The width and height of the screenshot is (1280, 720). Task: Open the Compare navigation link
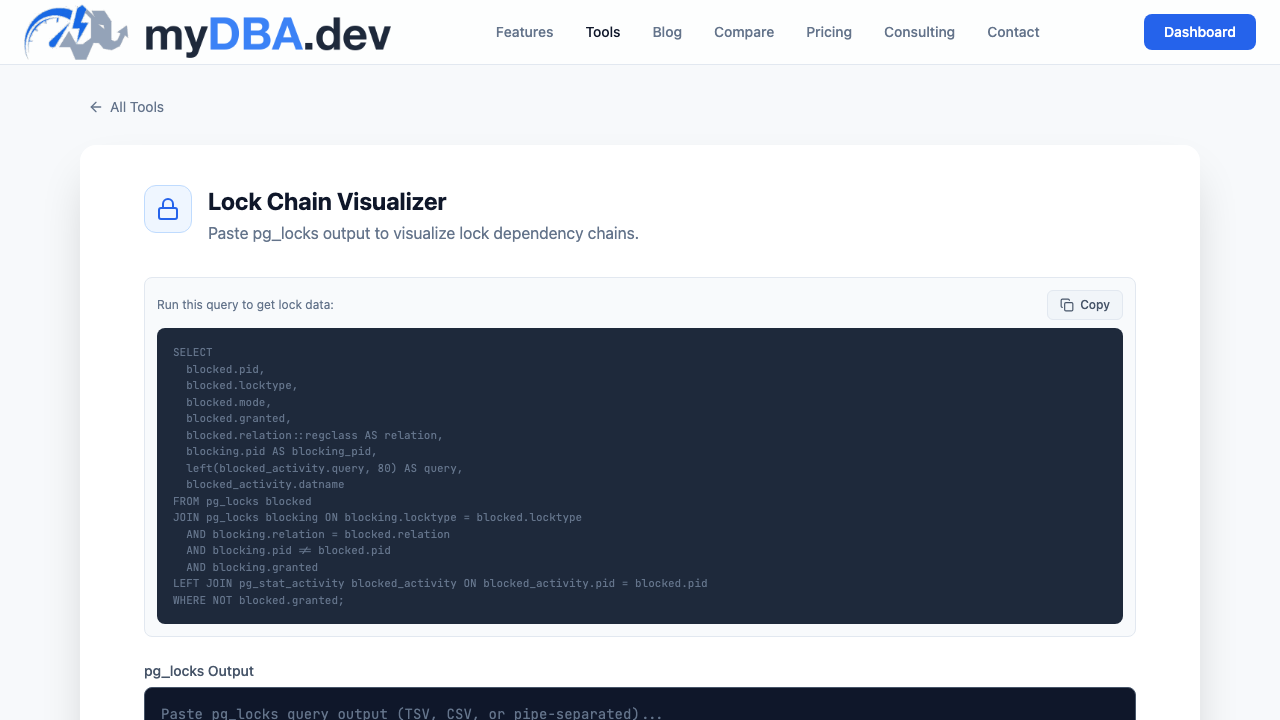[744, 32]
